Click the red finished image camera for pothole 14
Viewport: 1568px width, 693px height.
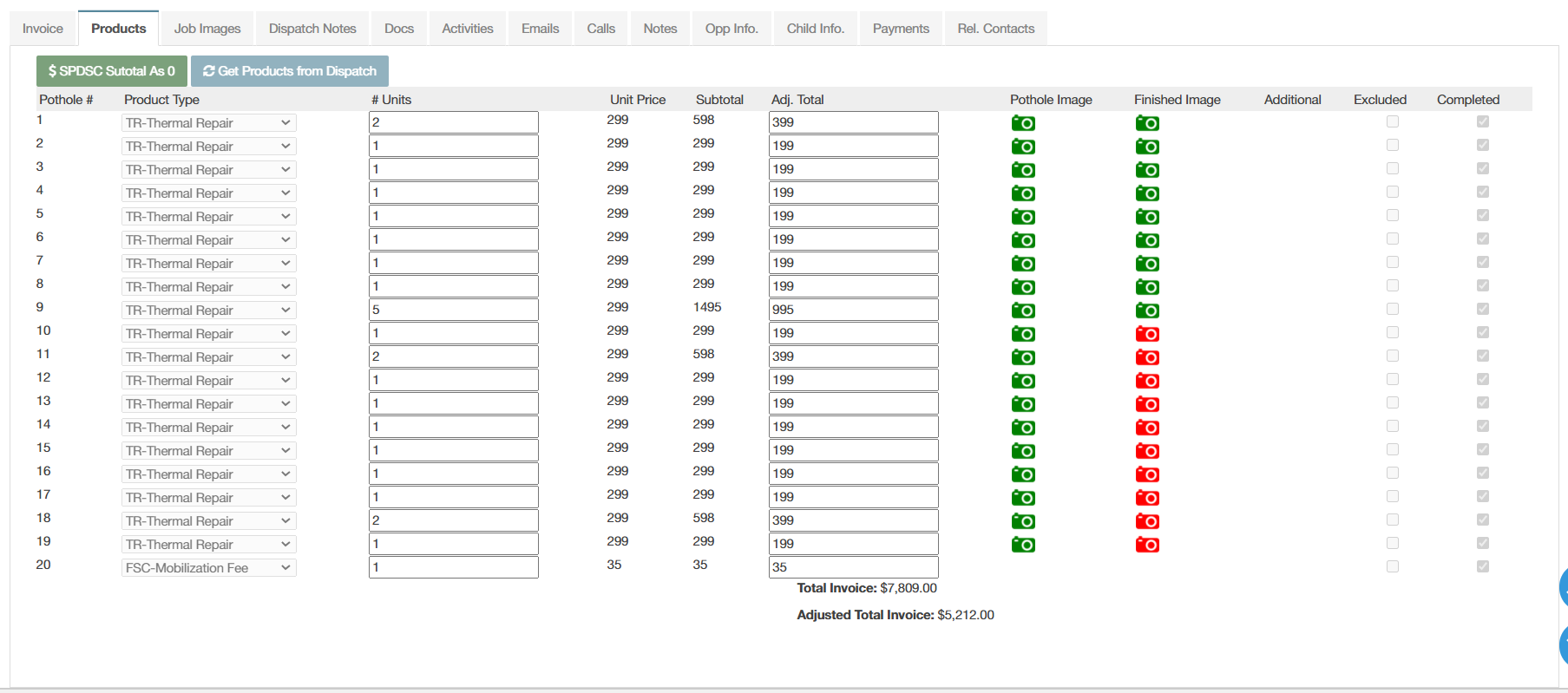click(1147, 428)
